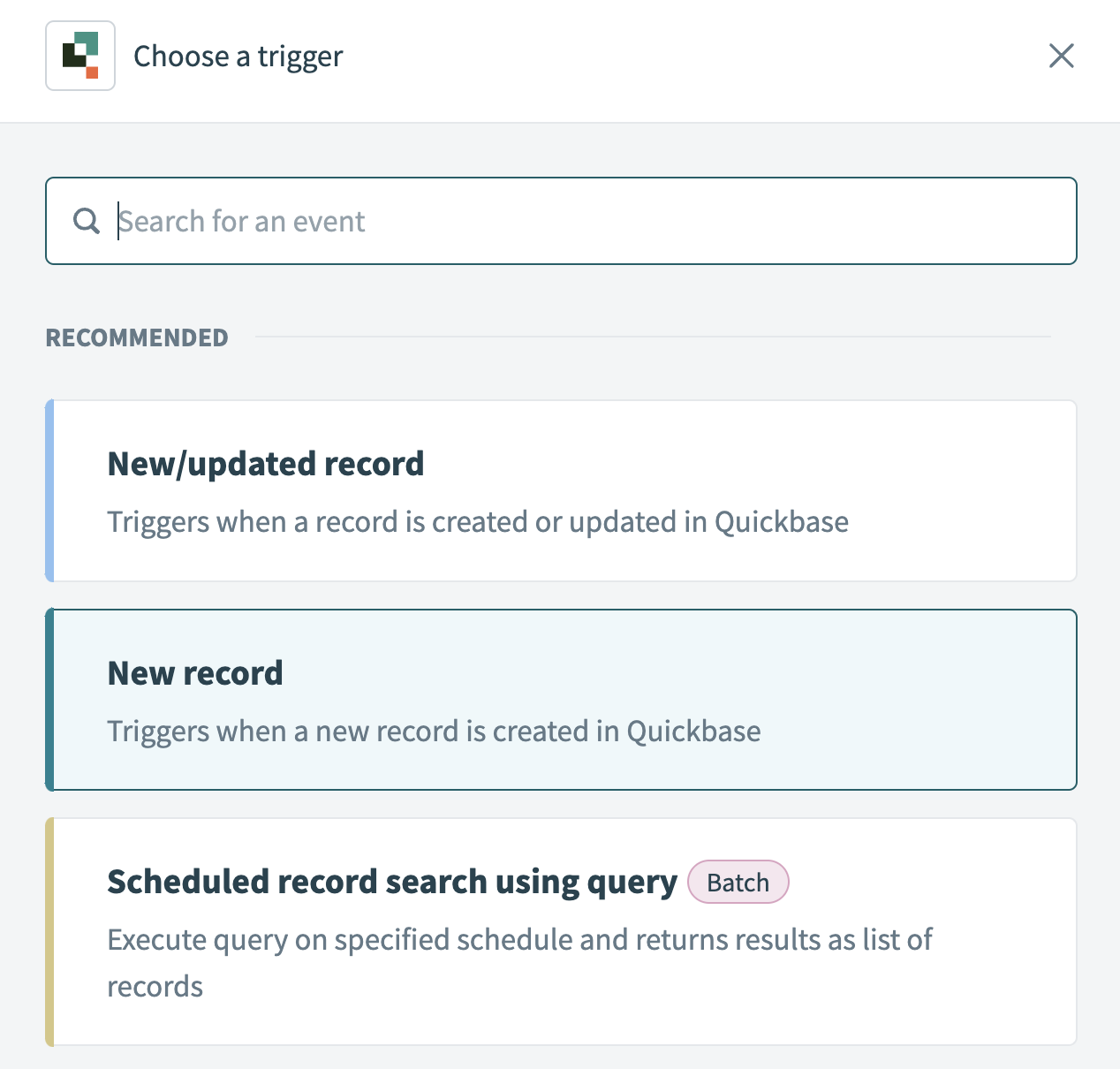
Task: Click the new record is created description
Action: [x=434, y=732]
